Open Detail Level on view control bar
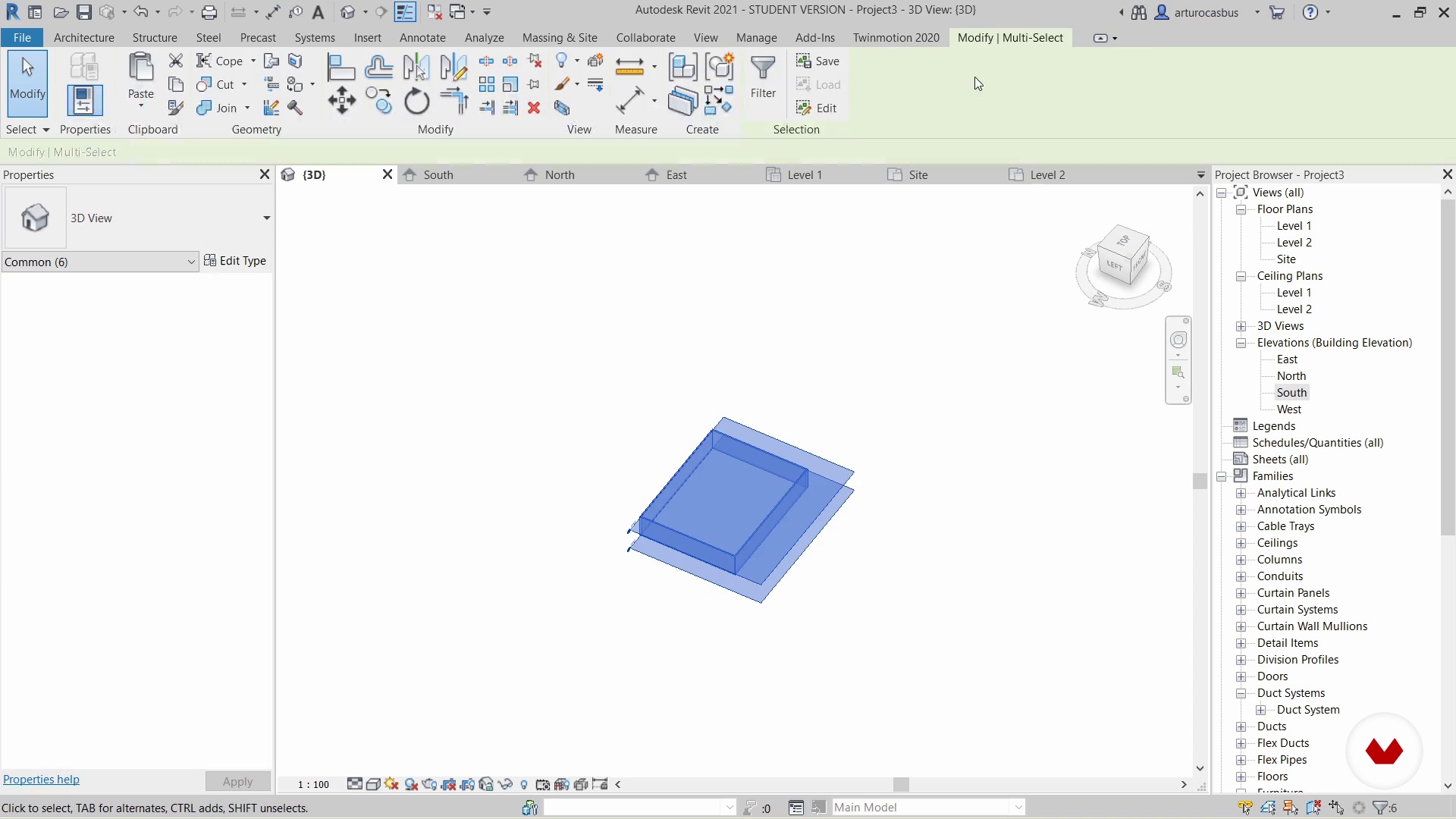The image size is (1456, 819). [354, 785]
